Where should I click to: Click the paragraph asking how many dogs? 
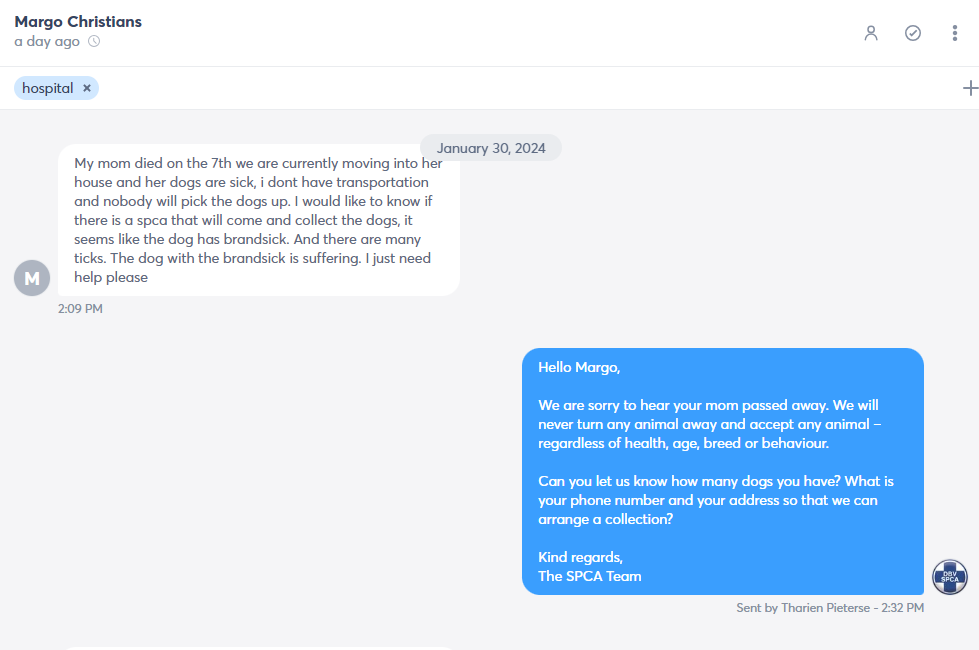716,500
